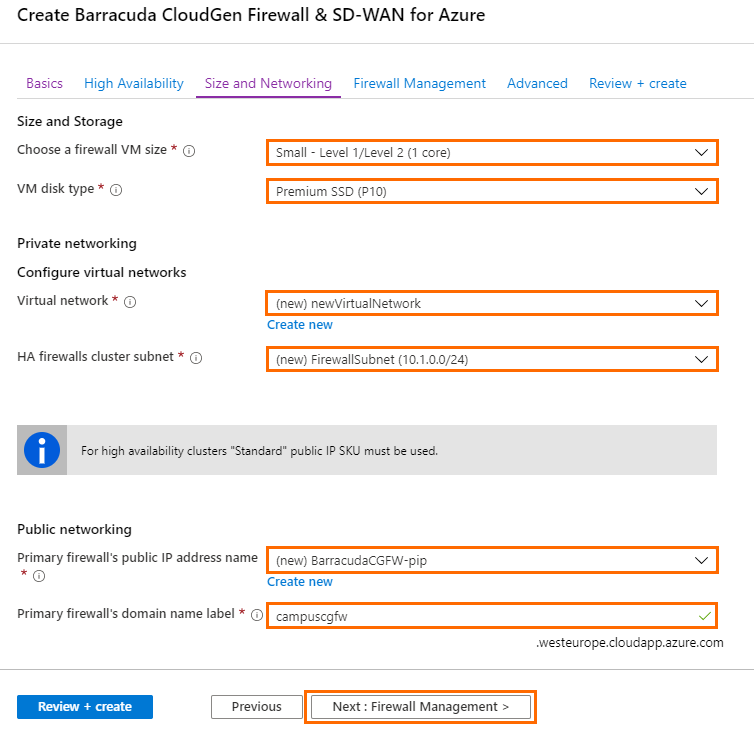Open the Virtual network dropdown
This screenshot has height=737, width=754.
492,303
